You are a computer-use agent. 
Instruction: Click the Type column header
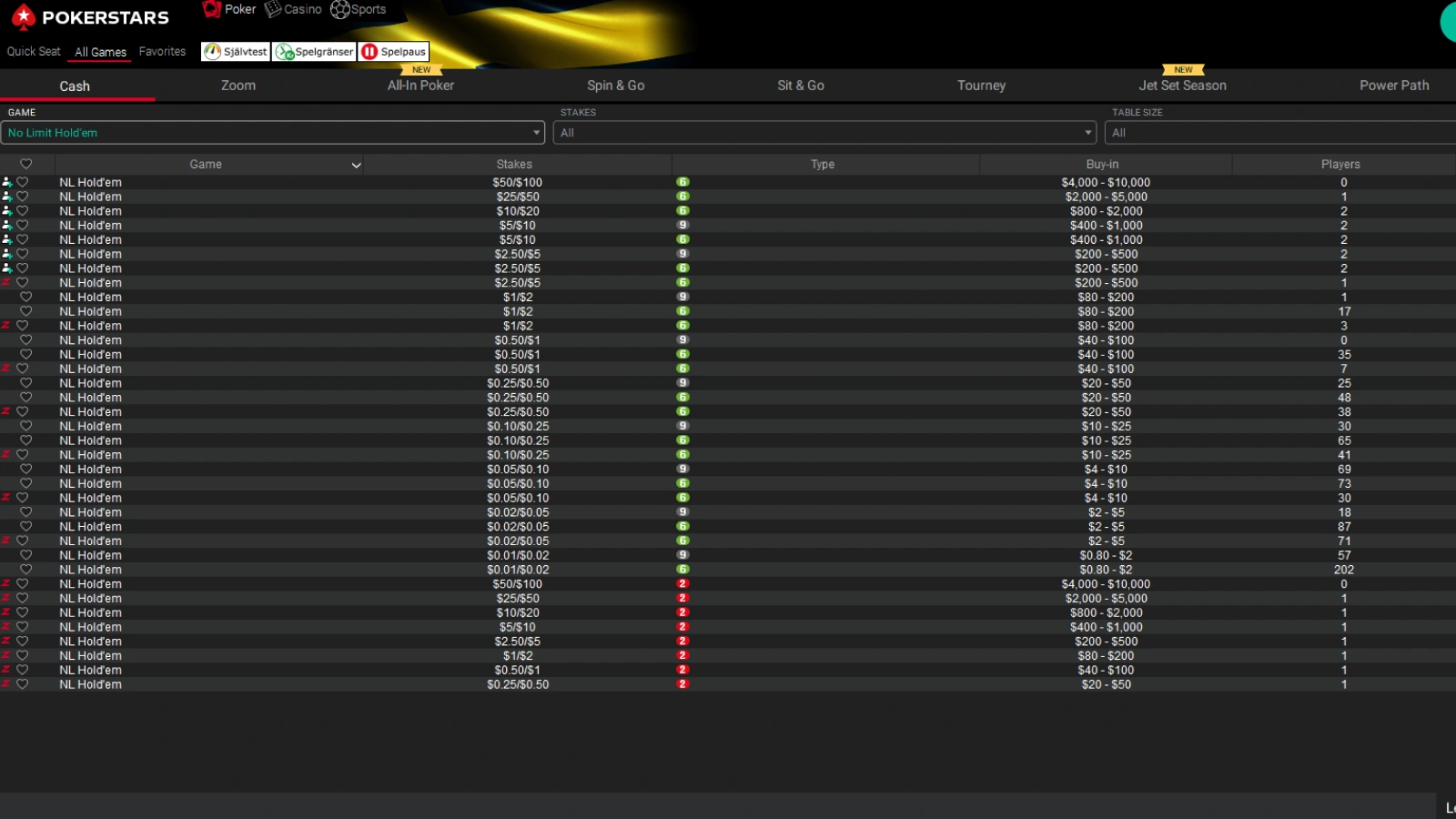(x=823, y=165)
